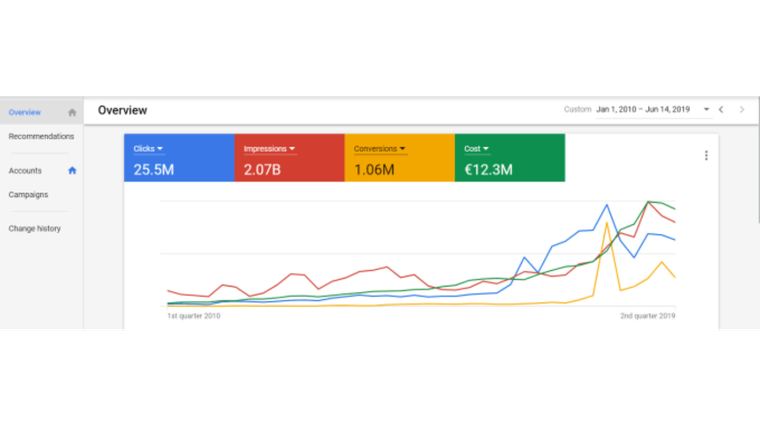The height and width of the screenshot is (427, 760).
Task: Go to next date range arrow
Action: (x=741, y=109)
